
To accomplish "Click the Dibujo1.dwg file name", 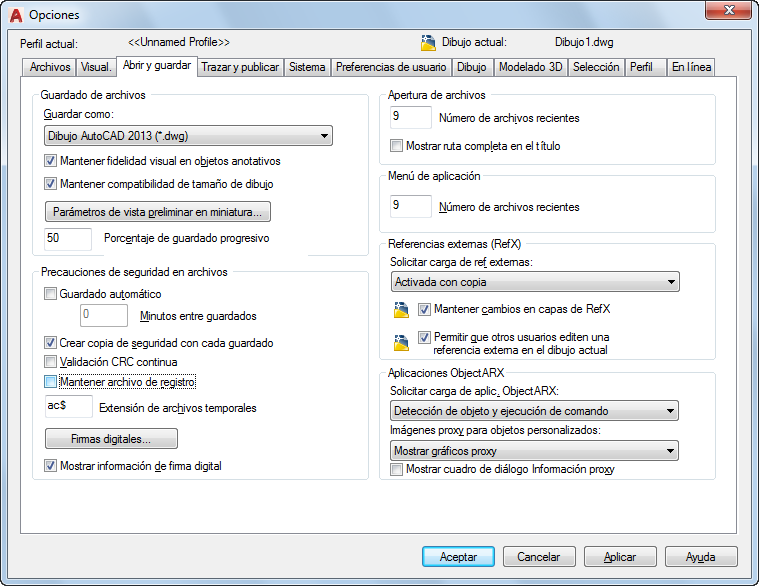I will click(584, 43).
